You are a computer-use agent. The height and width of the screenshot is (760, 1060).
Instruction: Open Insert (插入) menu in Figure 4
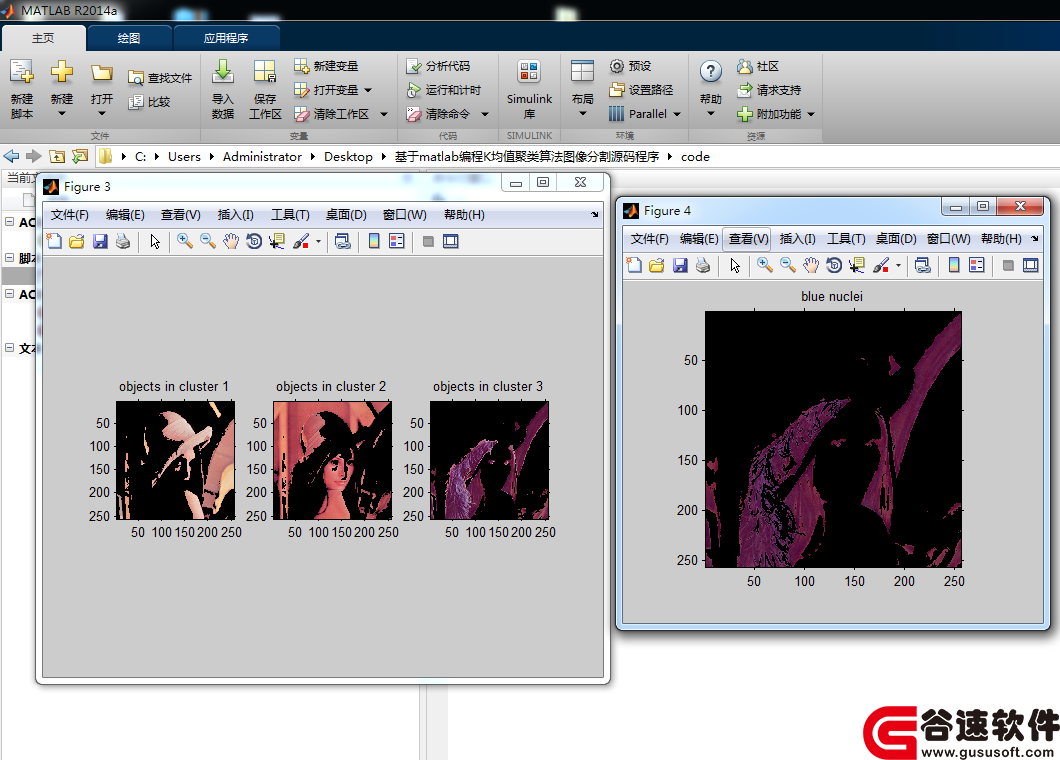(x=797, y=239)
